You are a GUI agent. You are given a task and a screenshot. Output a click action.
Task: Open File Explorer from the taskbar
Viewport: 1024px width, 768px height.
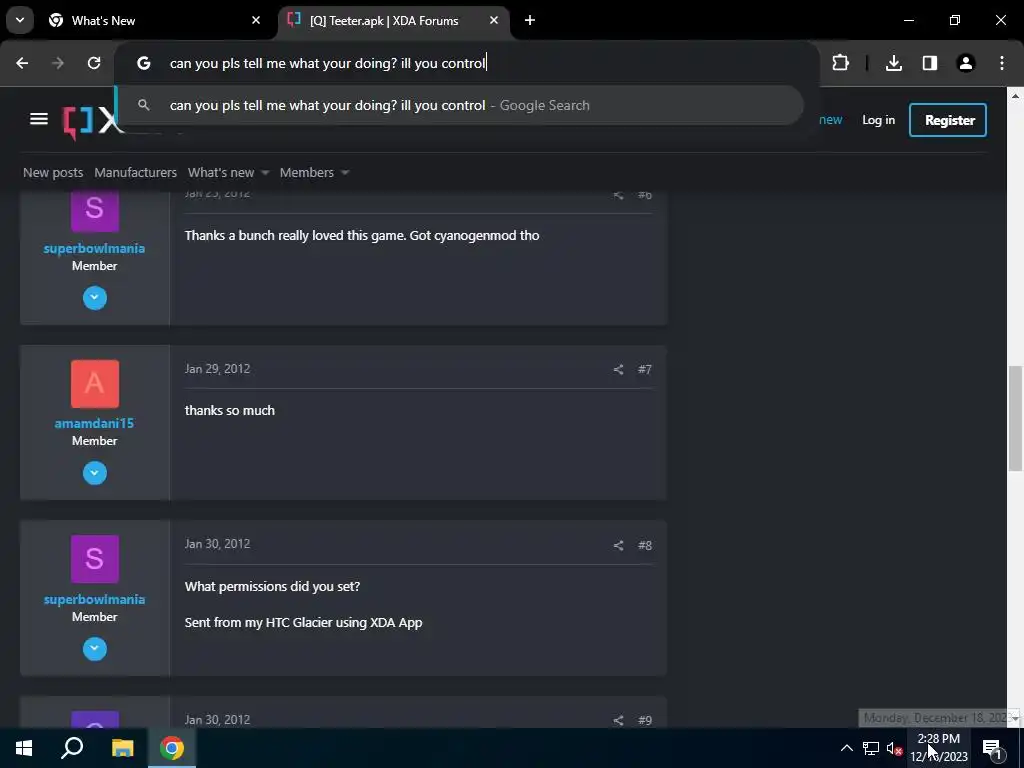(122, 748)
